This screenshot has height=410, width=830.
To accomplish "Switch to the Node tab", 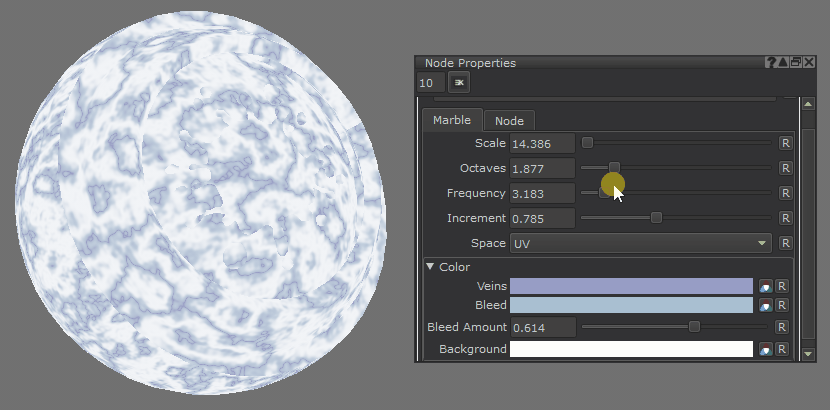I will (x=509, y=121).
